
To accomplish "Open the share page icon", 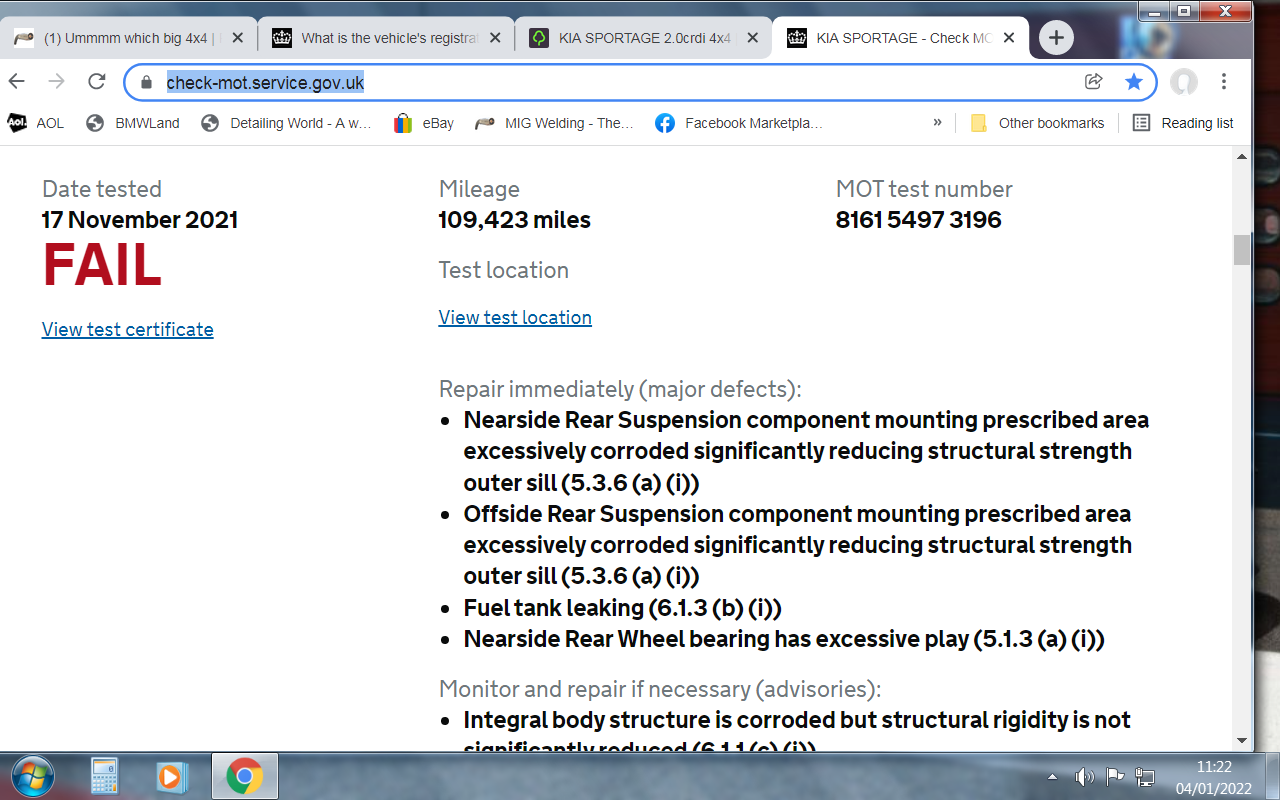I will [1094, 82].
